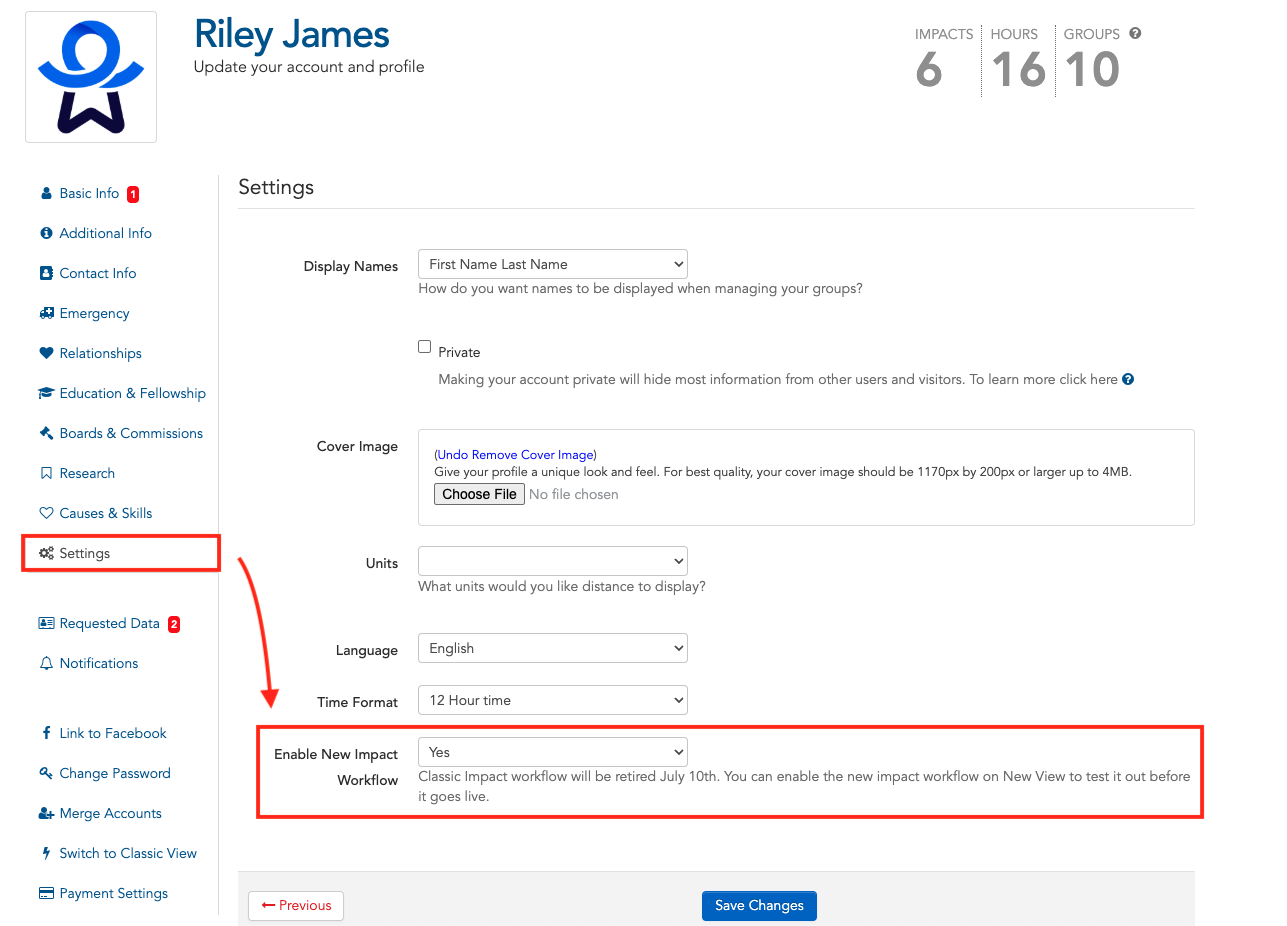Open the Requested Data link

110,623
